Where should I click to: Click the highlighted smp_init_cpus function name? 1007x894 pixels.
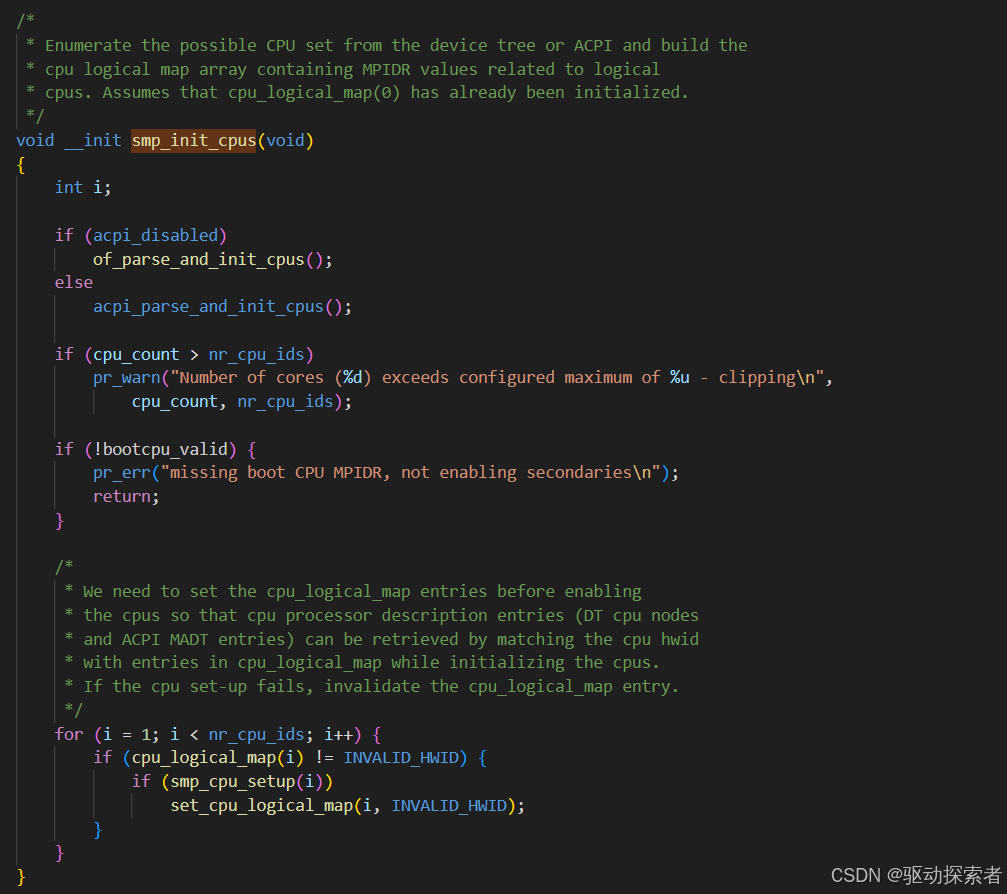[x=194, y=141]
